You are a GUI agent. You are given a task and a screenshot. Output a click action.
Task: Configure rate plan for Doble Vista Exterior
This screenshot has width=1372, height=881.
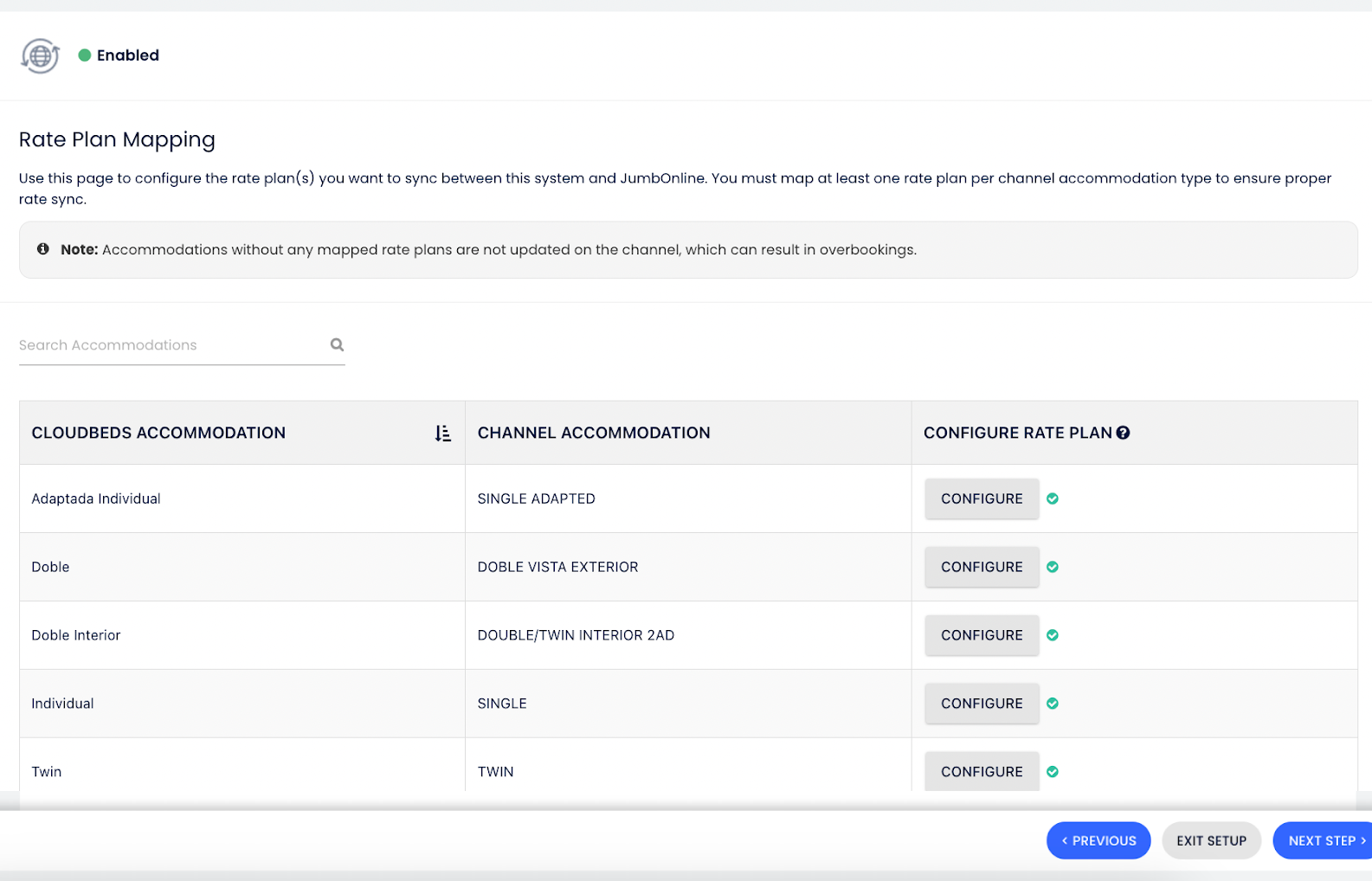(x=982, y=568)
